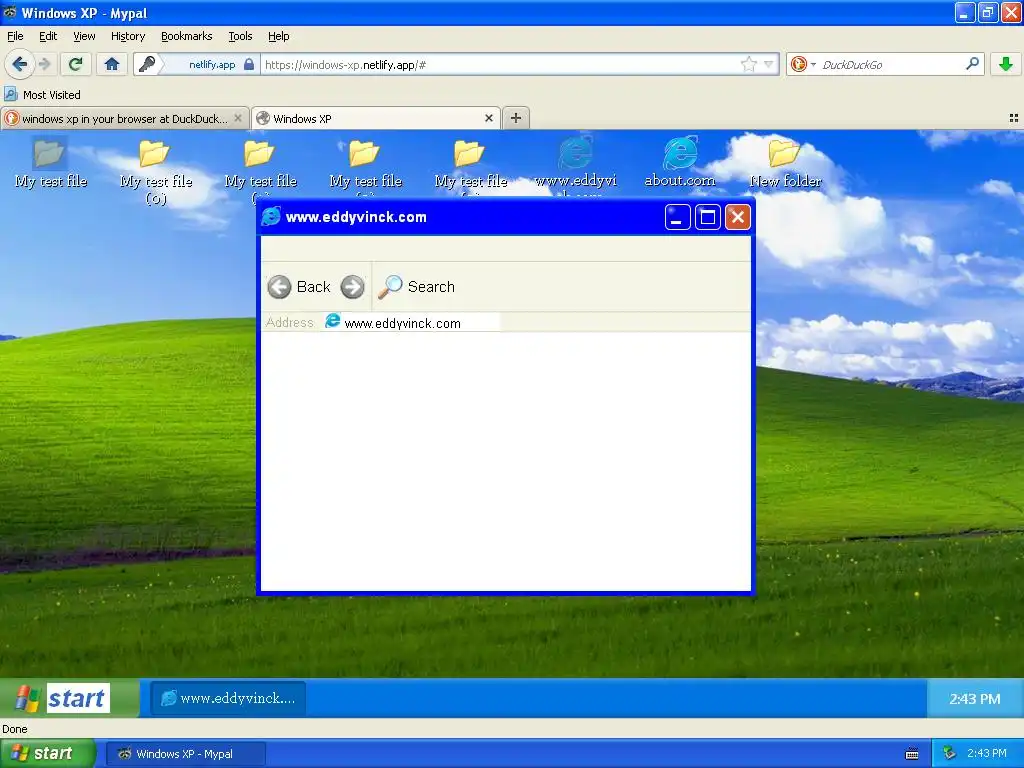Viewport: 1024px width, 768px height.
Task: Expand the address bar history dropdown arrow
Action: (x=769, y=64)
